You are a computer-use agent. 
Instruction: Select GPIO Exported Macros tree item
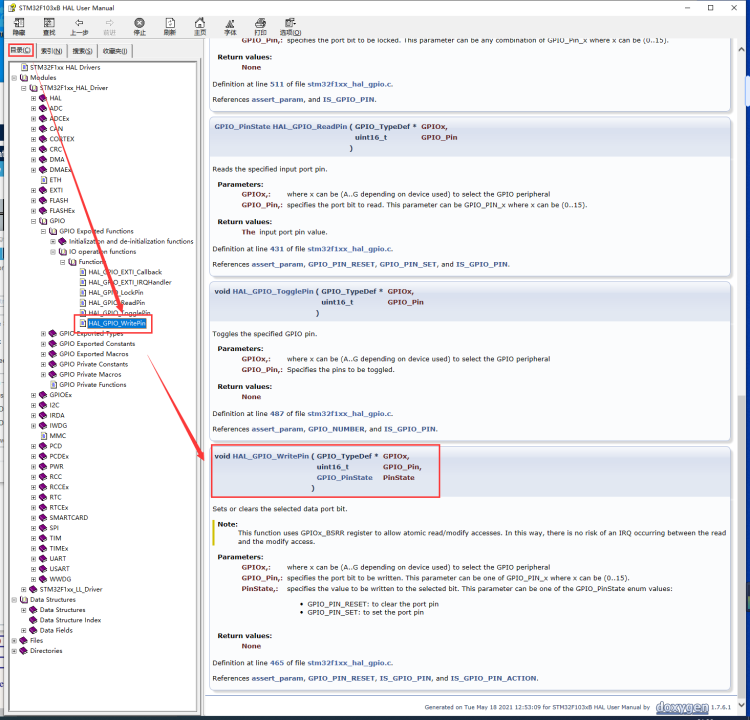pyautogui.click(x=94, y=354)
